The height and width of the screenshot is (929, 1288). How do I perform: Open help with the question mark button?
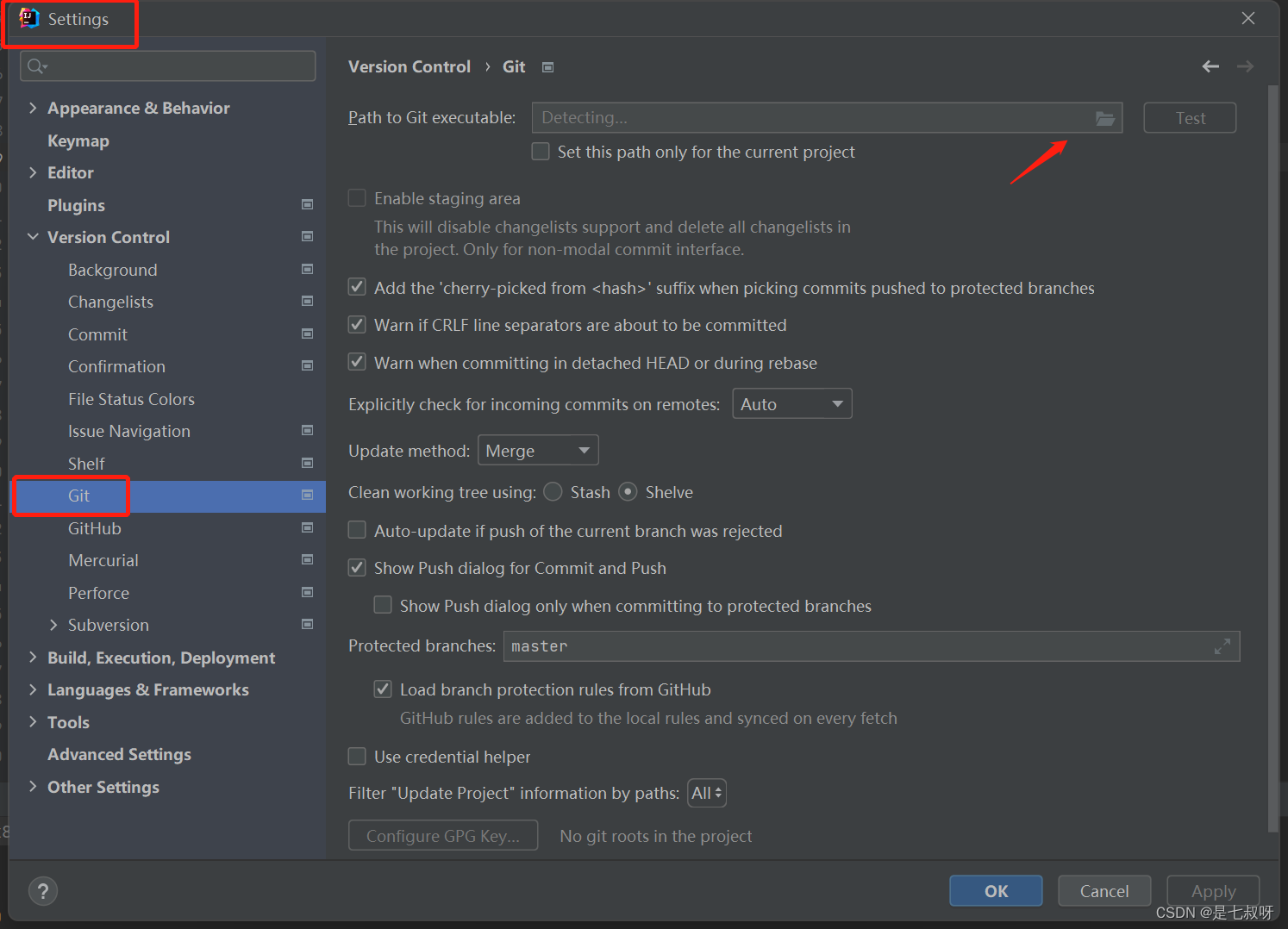[x=43, y=891]
